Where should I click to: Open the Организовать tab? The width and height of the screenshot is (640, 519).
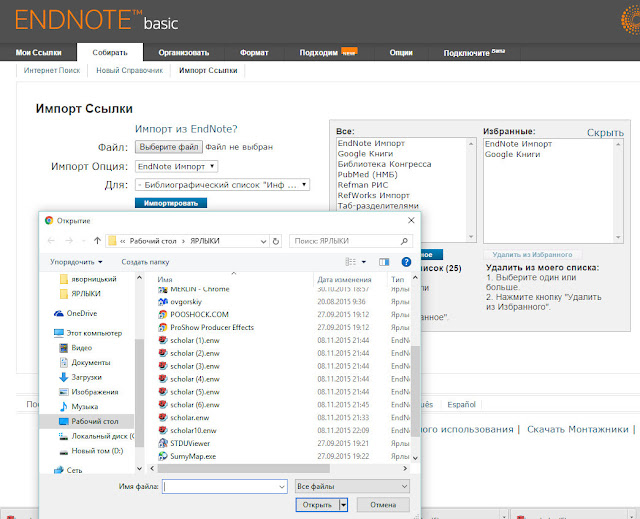pos(184,53)
